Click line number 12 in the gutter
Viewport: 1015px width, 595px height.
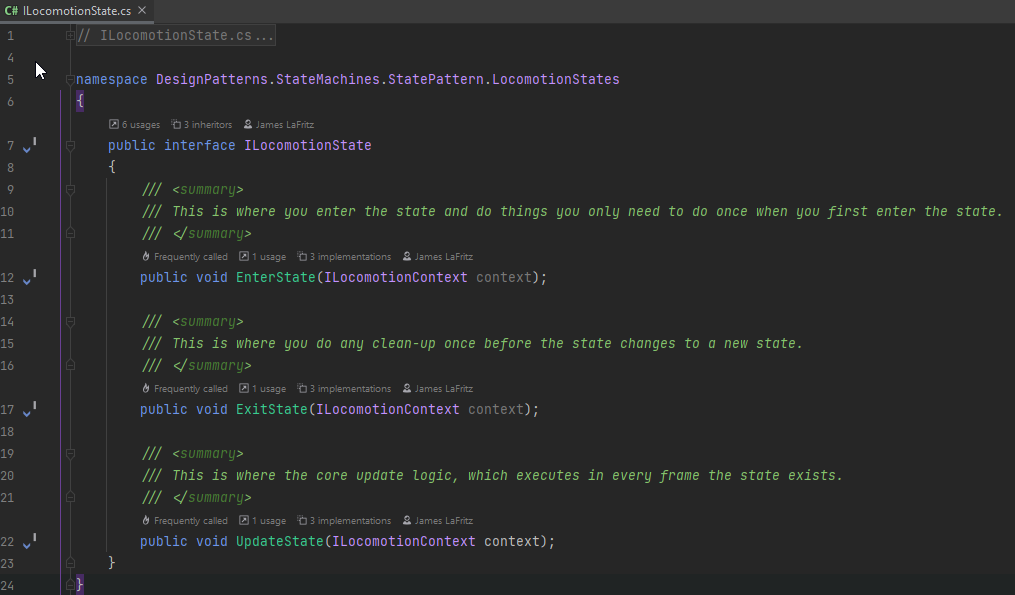(x=7, y=278)
